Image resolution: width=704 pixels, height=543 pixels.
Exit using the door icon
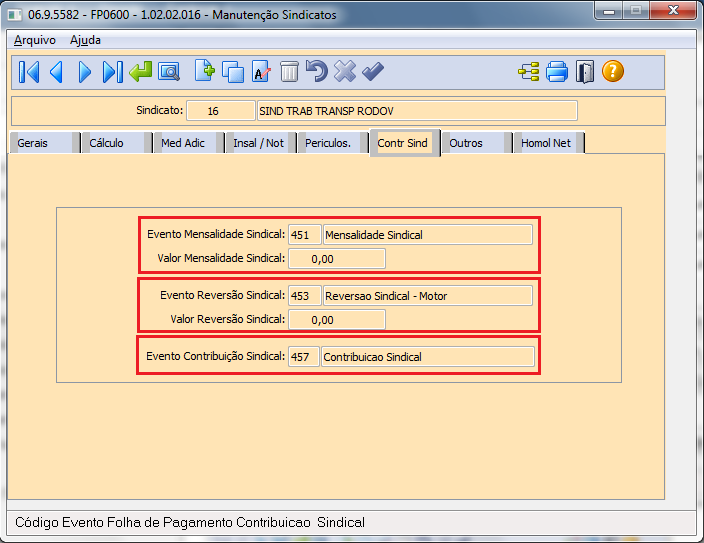tap(585, 72)
